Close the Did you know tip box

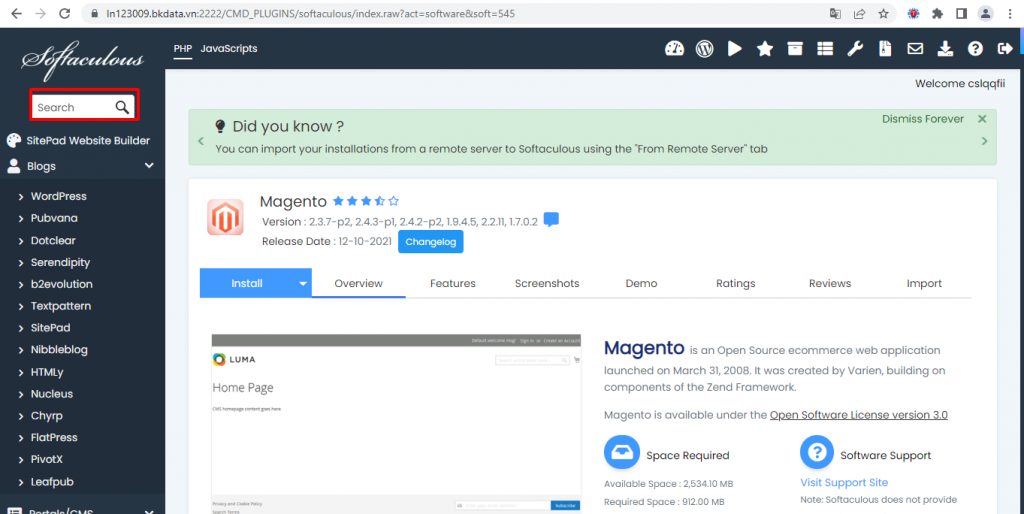(x=982, y=119)
